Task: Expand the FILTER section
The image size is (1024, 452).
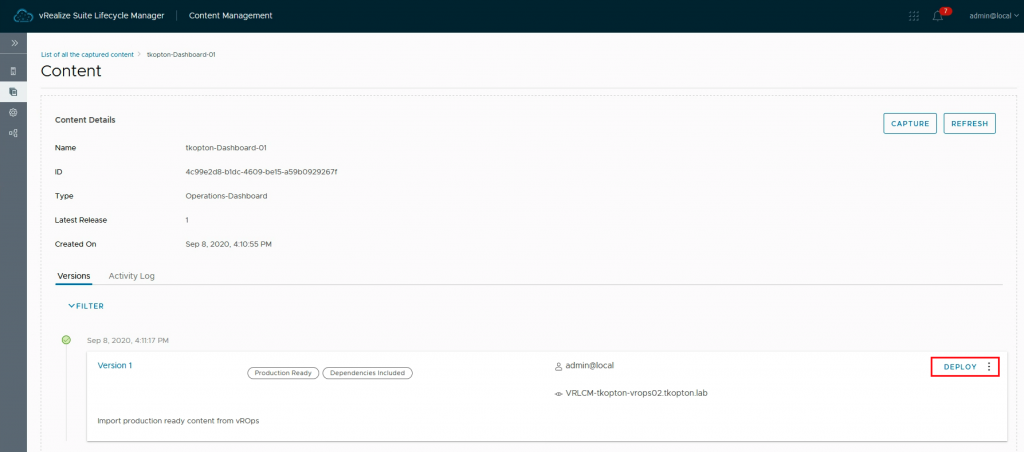Action: pos(86,306)
